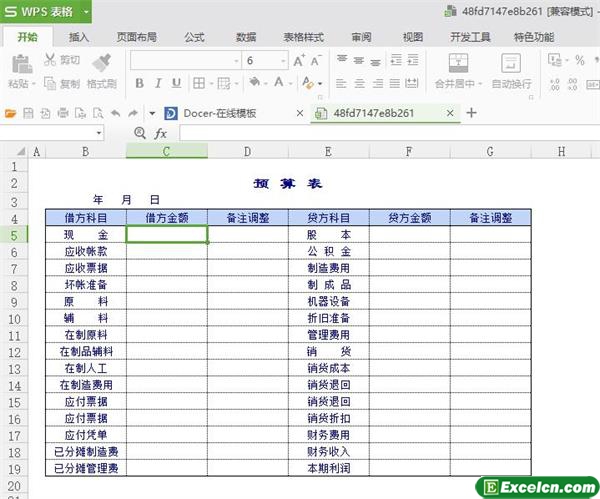Click the Cut scissors icon
This screenshot has height=499, width=600.
[x=50, y=59]
